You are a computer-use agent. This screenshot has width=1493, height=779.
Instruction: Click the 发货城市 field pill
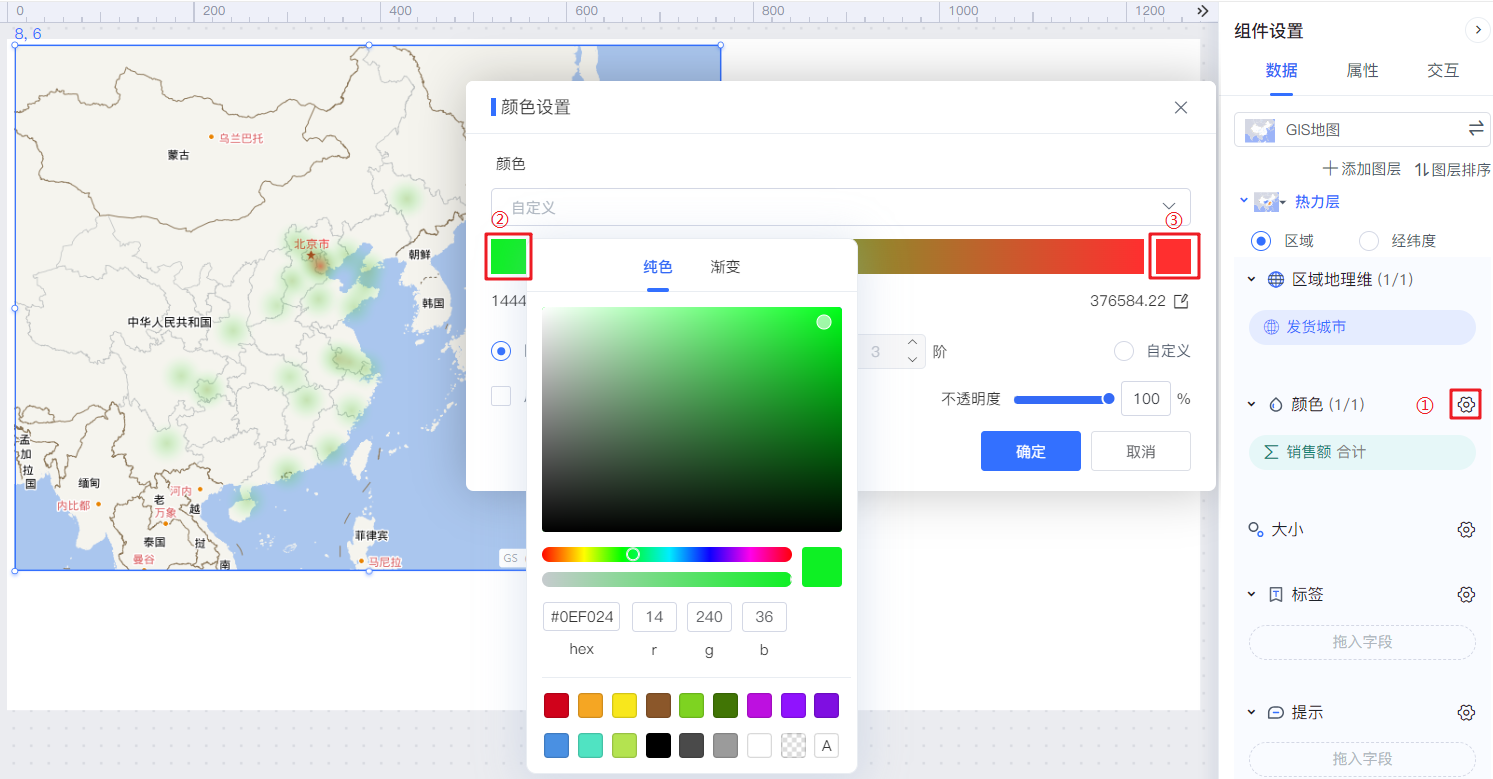coord(1362,327)
